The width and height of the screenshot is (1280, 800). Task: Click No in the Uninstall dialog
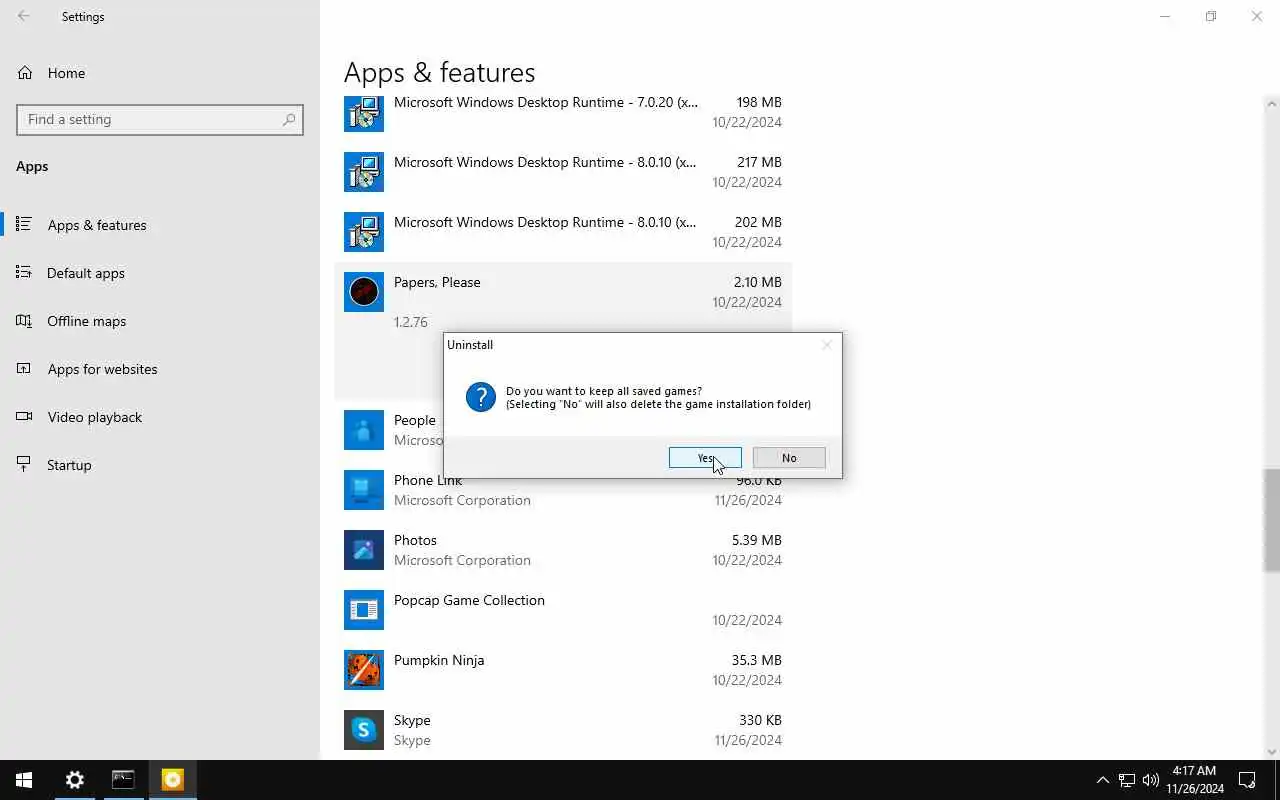(x=789, y=458)
